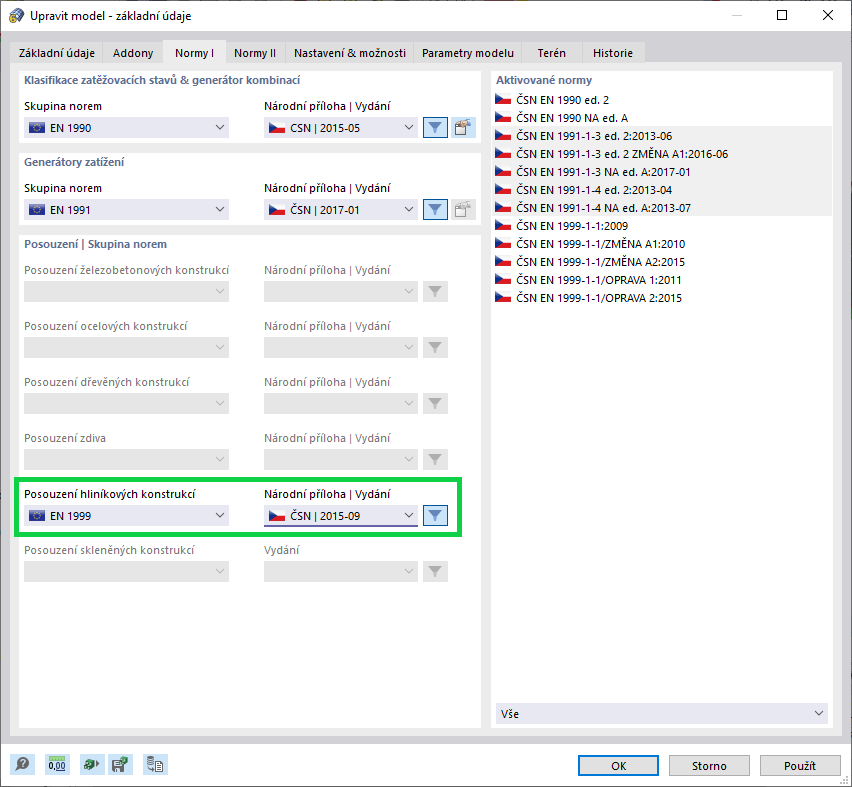Select ČSN EN 1999-1-1/OPRAVA 2:2015 entry

(x=662, y=297)
